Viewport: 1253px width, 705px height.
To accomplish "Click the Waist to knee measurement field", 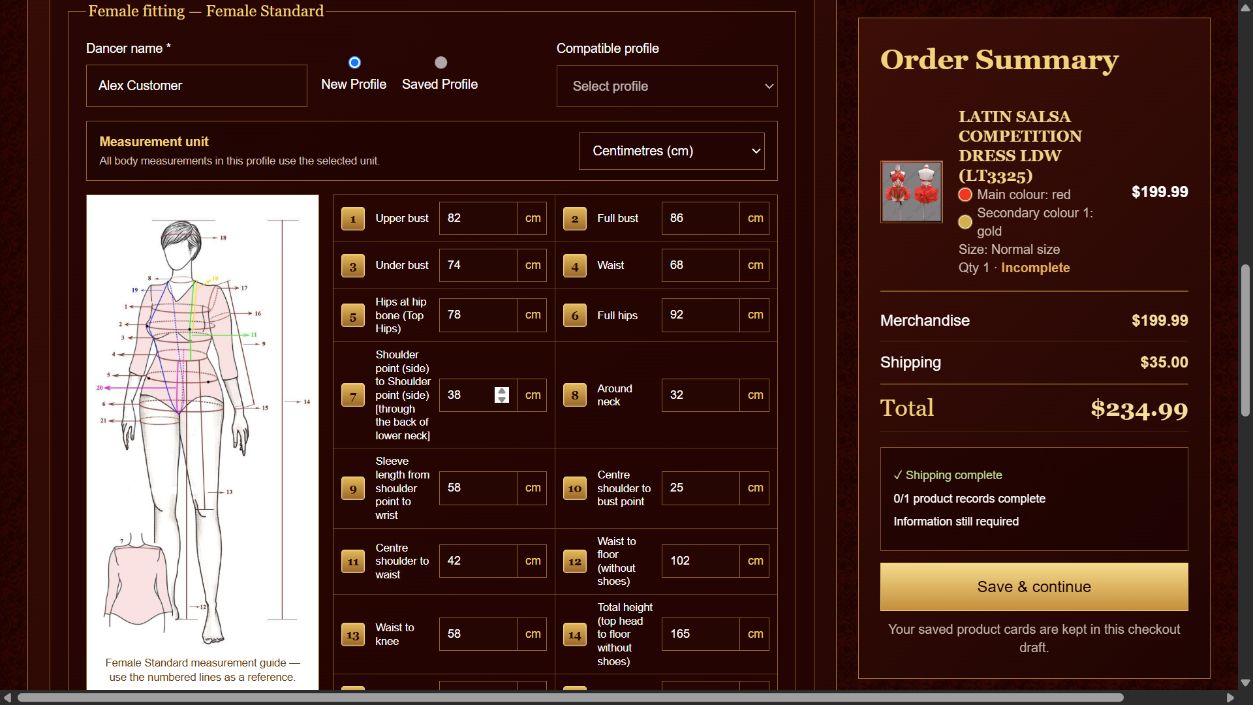I will [478, 634].
